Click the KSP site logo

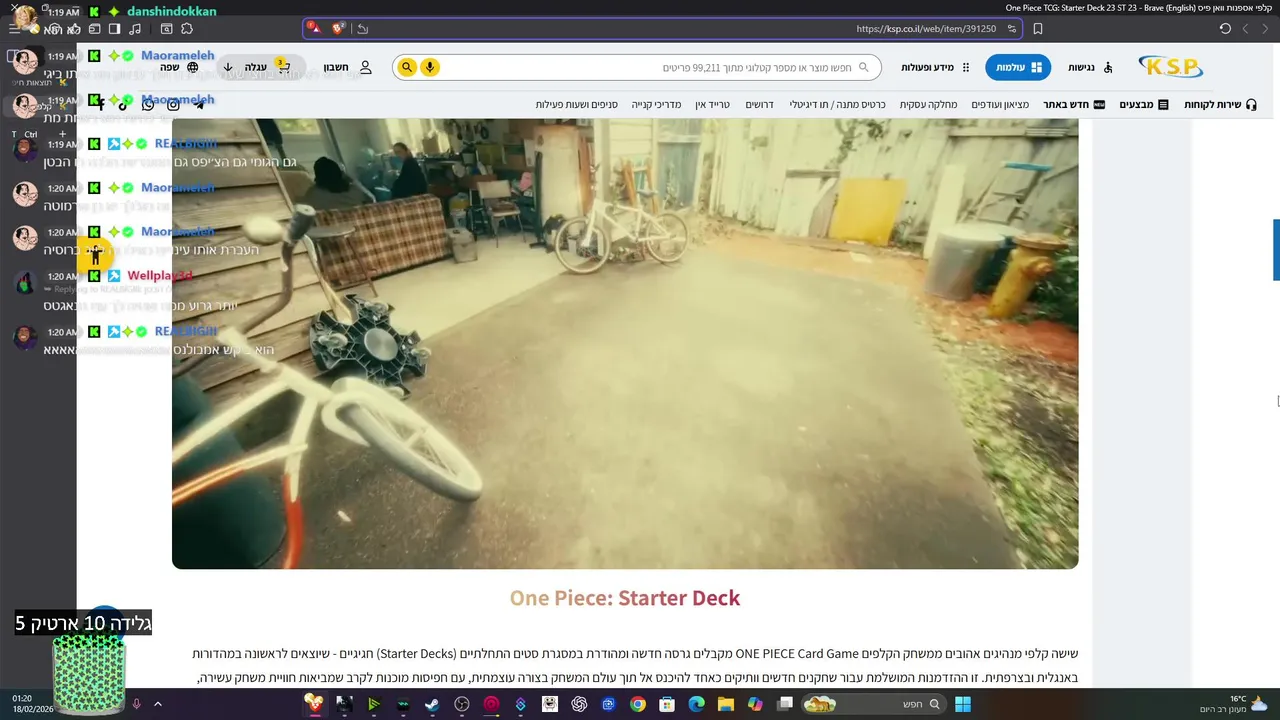[1170, 67]
